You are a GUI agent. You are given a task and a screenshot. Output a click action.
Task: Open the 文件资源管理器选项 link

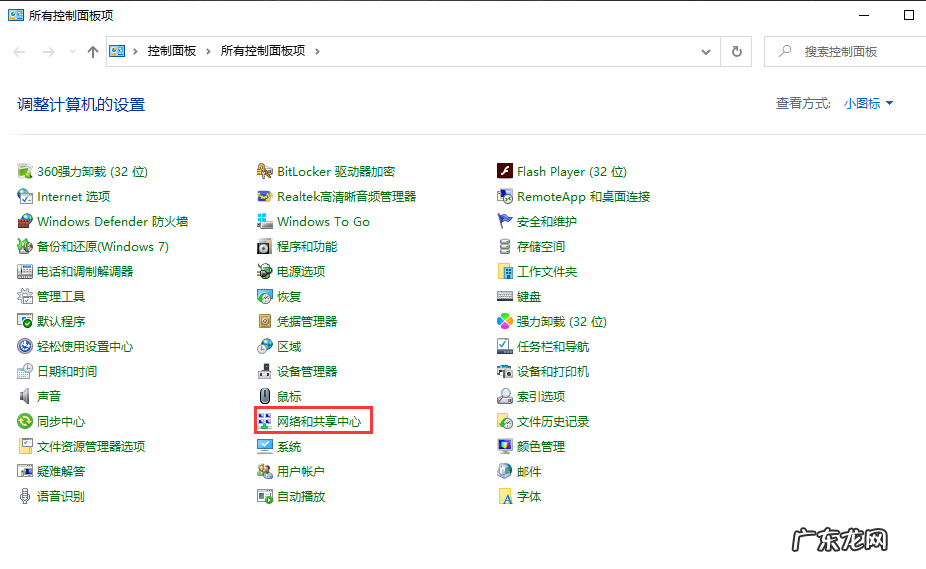point(91,446)
